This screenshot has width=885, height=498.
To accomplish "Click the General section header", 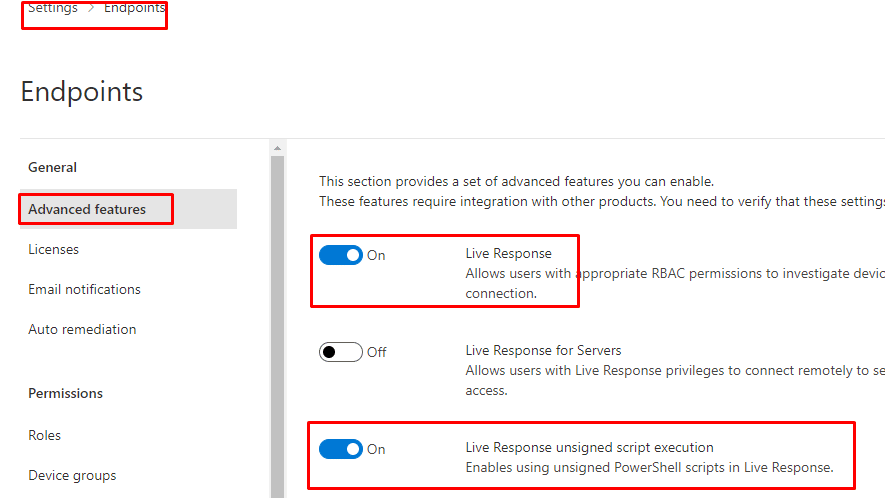I will (52, 167).
